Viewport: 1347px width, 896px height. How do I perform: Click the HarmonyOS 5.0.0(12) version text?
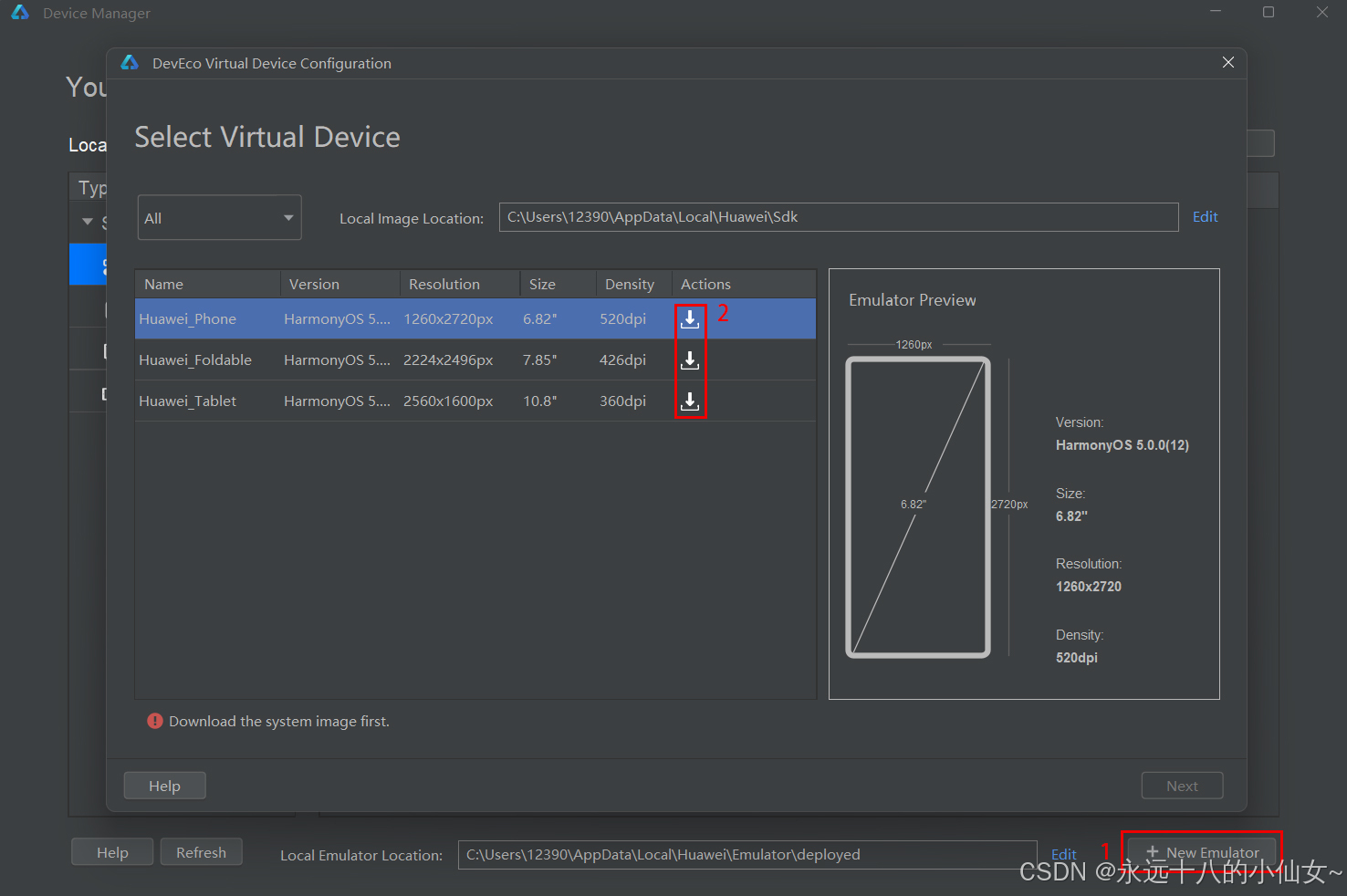[1122, 445]
